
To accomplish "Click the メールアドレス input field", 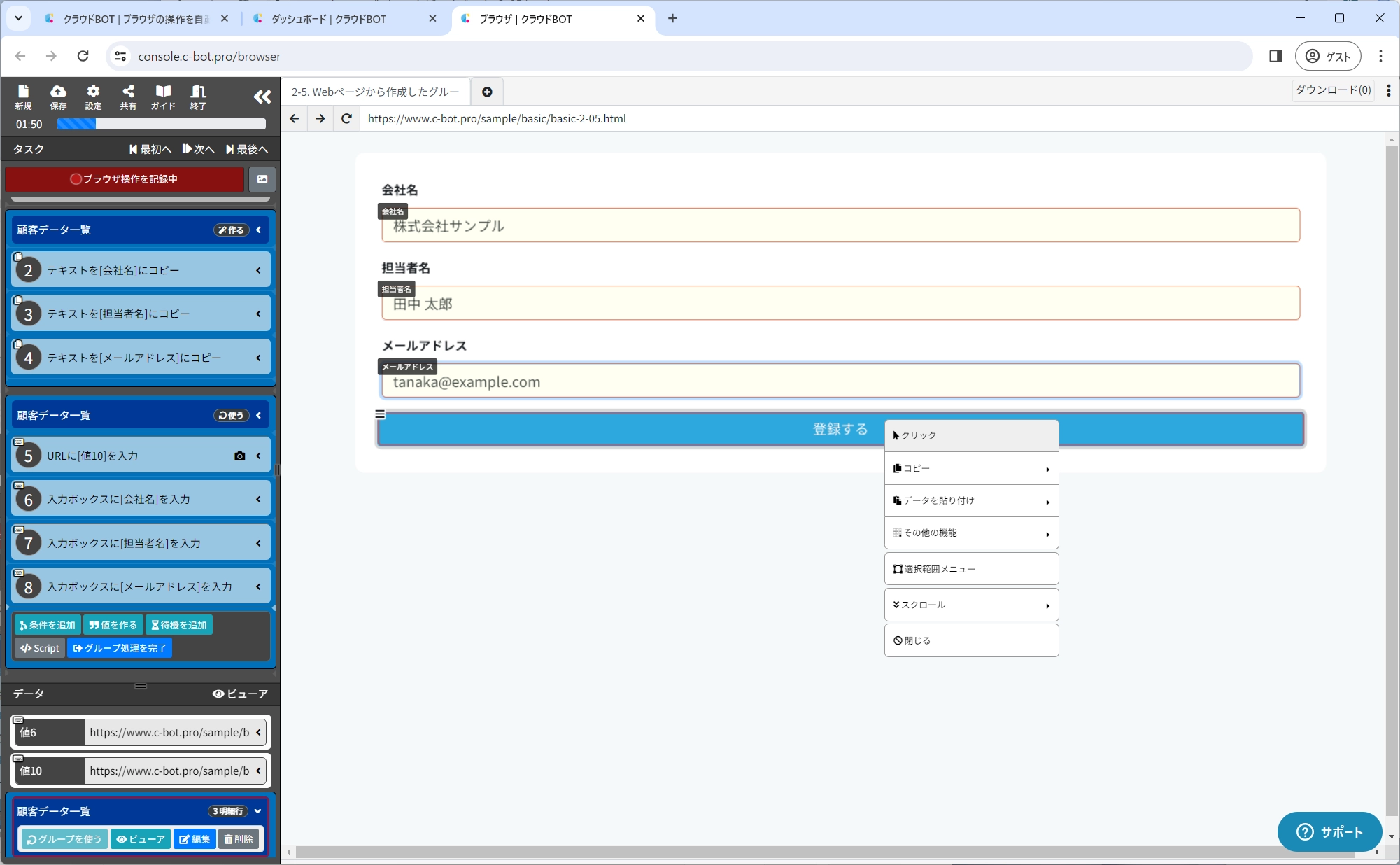I will point(840,382).
